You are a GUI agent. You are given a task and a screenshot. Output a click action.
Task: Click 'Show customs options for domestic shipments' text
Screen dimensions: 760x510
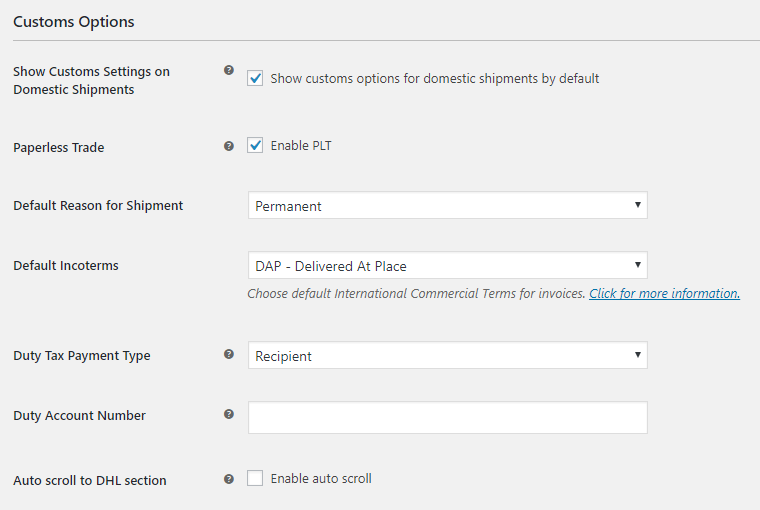(x=435, y=78)
